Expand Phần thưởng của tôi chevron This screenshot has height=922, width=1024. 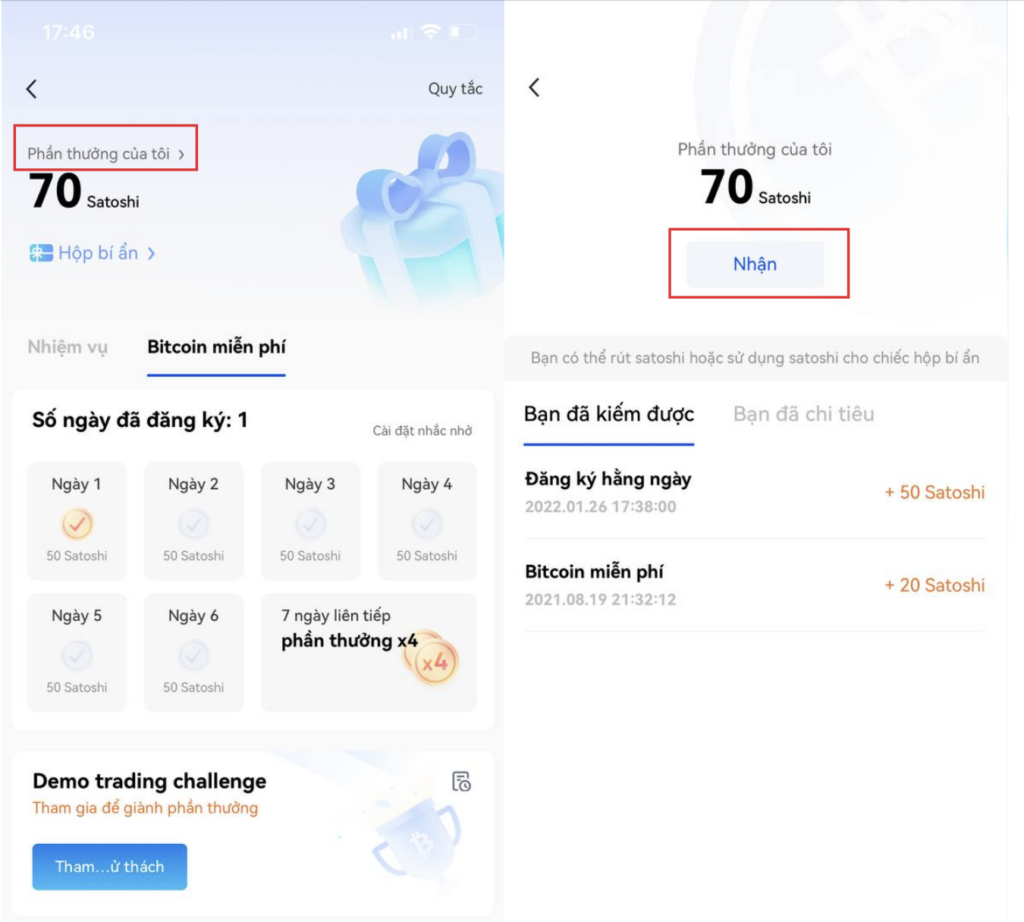click(182, 155)
